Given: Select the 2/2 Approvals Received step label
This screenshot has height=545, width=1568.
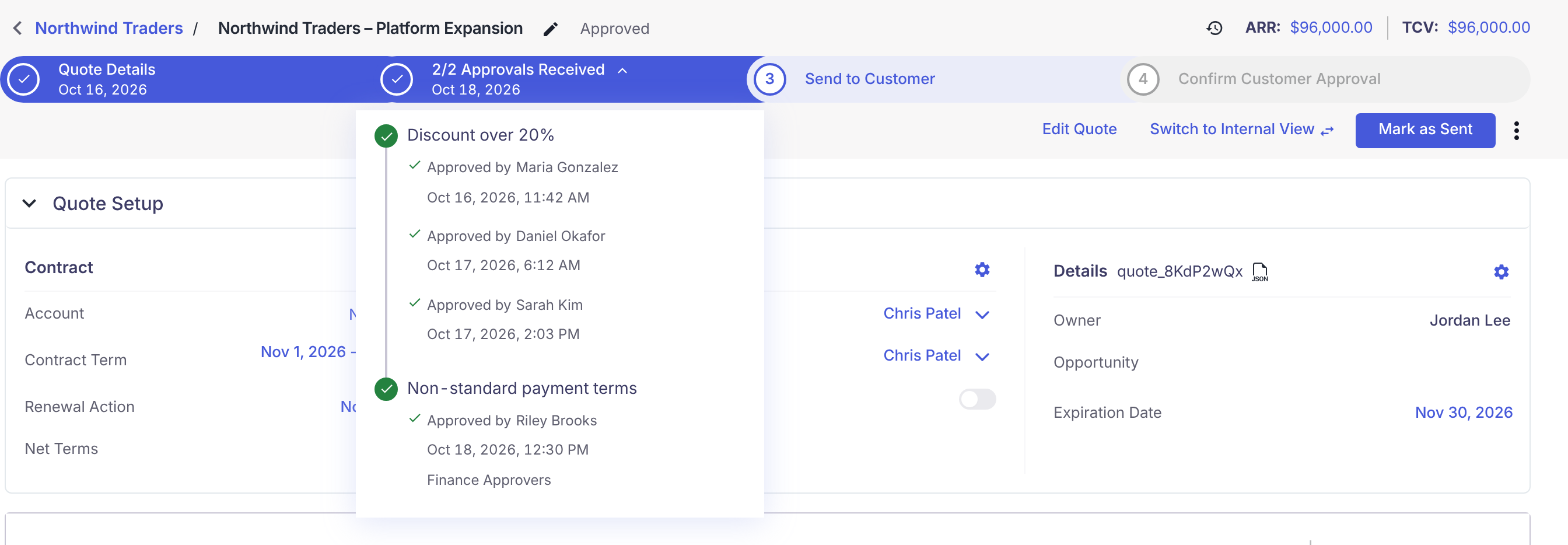Looking at the screenshot, I should [518, 69].
